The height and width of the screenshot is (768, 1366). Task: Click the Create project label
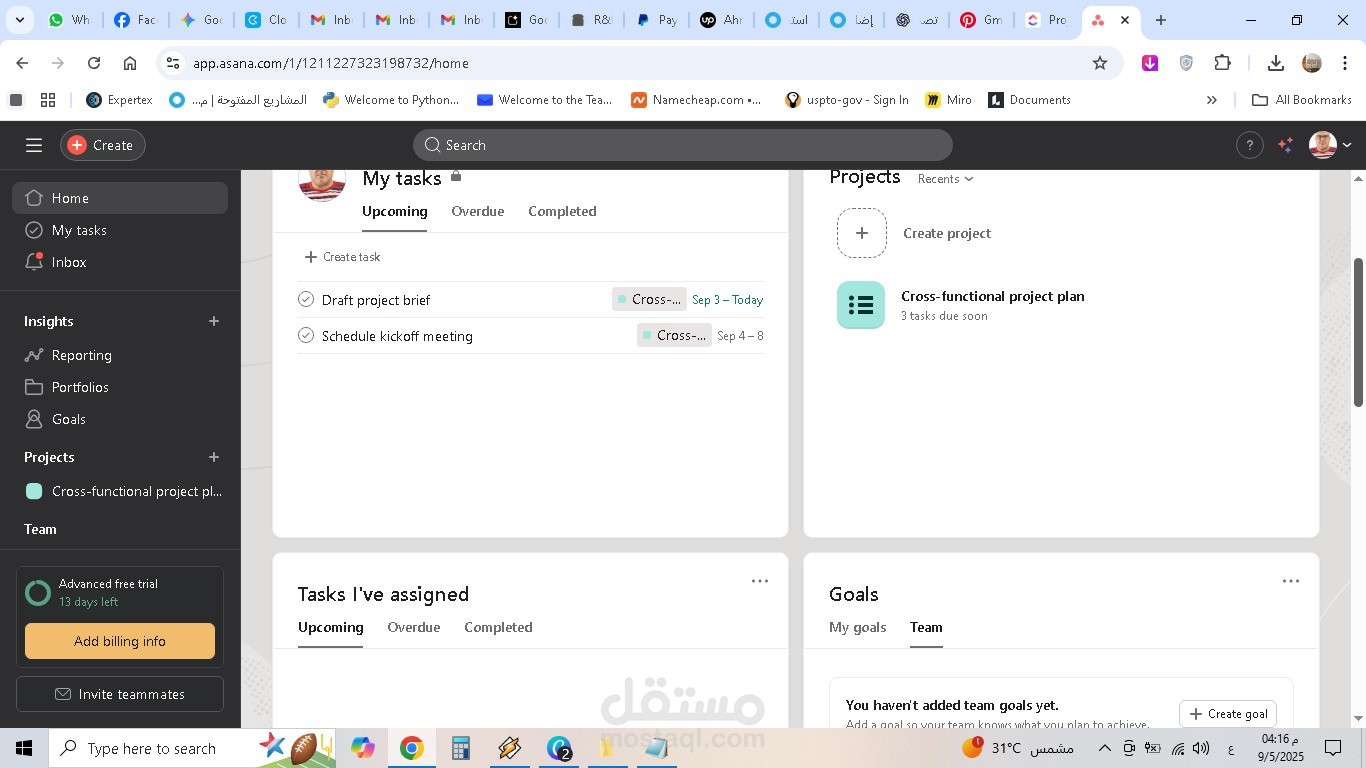947,233
